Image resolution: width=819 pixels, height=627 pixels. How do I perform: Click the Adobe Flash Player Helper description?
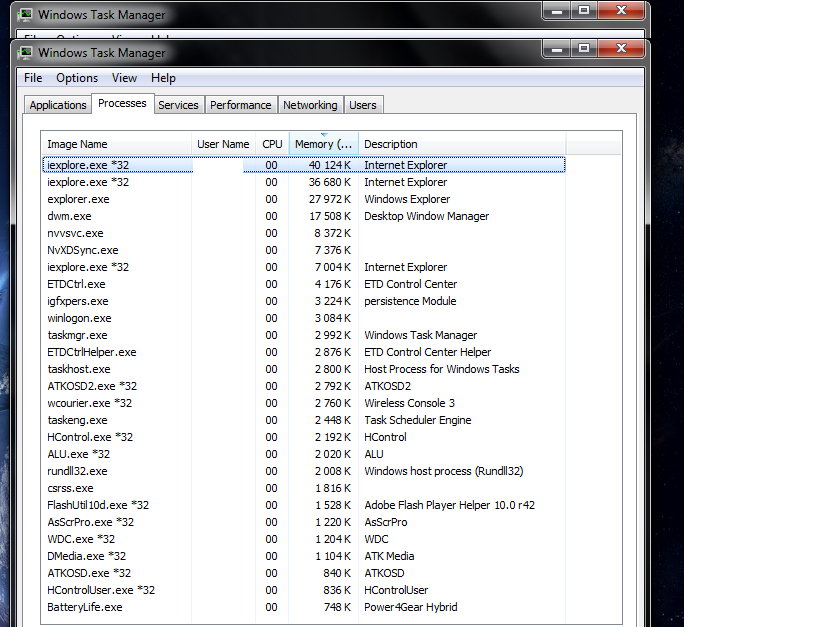click(x=449, y=505)
